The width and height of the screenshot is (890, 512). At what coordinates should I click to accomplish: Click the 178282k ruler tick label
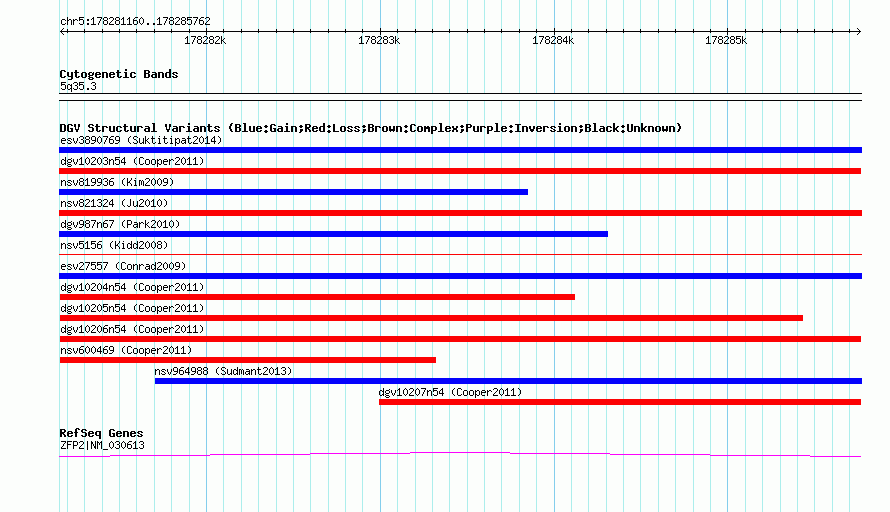[x=205, y=40]
